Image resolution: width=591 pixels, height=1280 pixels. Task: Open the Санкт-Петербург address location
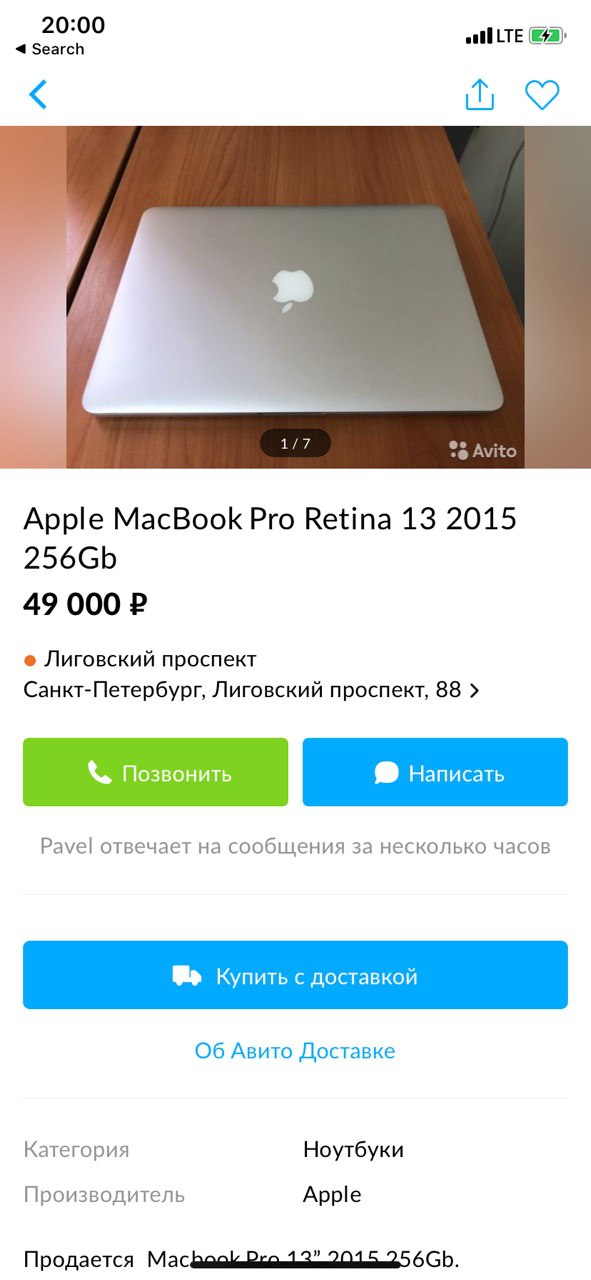pyautogui.click(x=242, y=690)
